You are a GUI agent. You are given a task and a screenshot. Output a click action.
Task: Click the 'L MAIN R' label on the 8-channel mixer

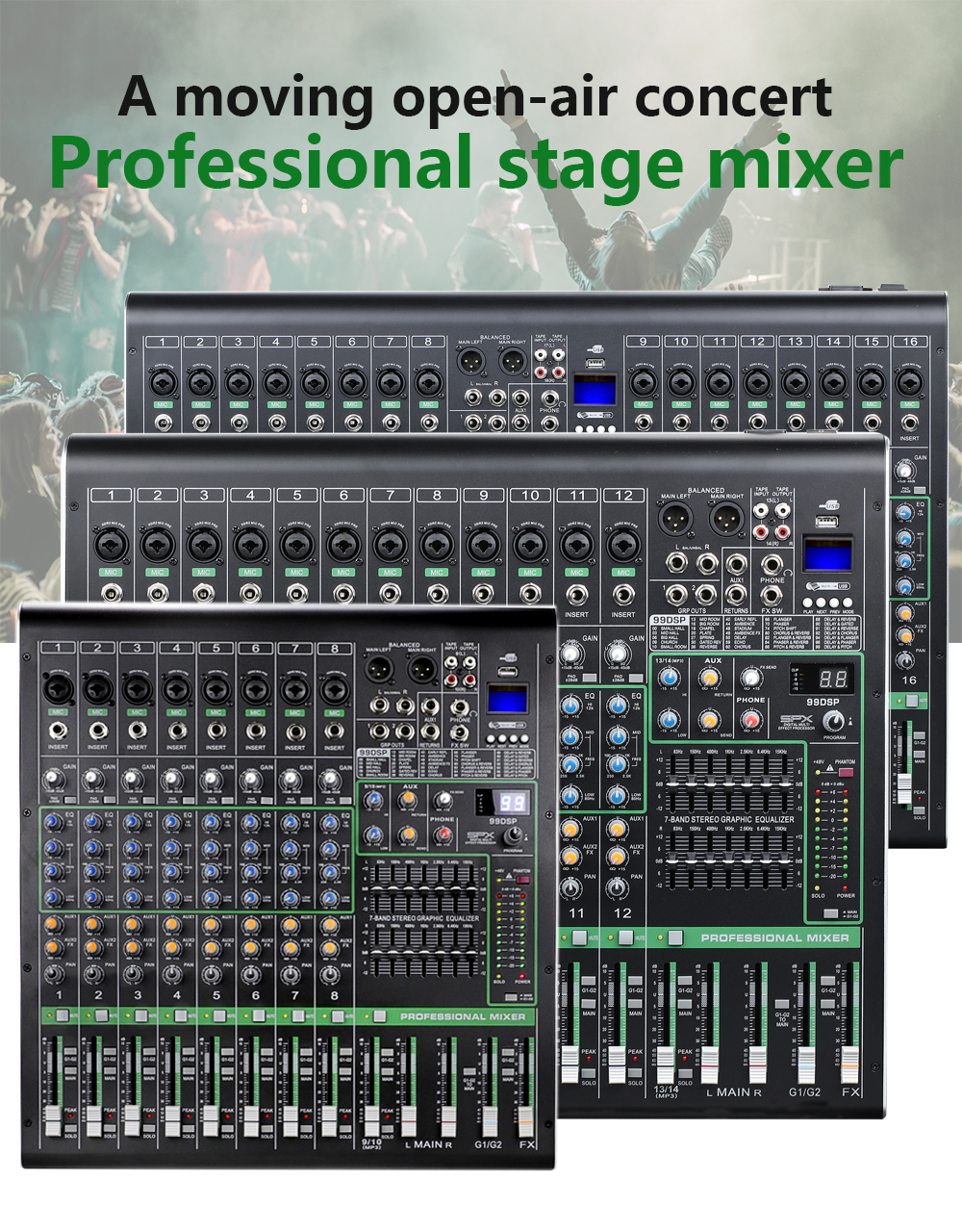pyautogui.click(x=428, y=1144)
